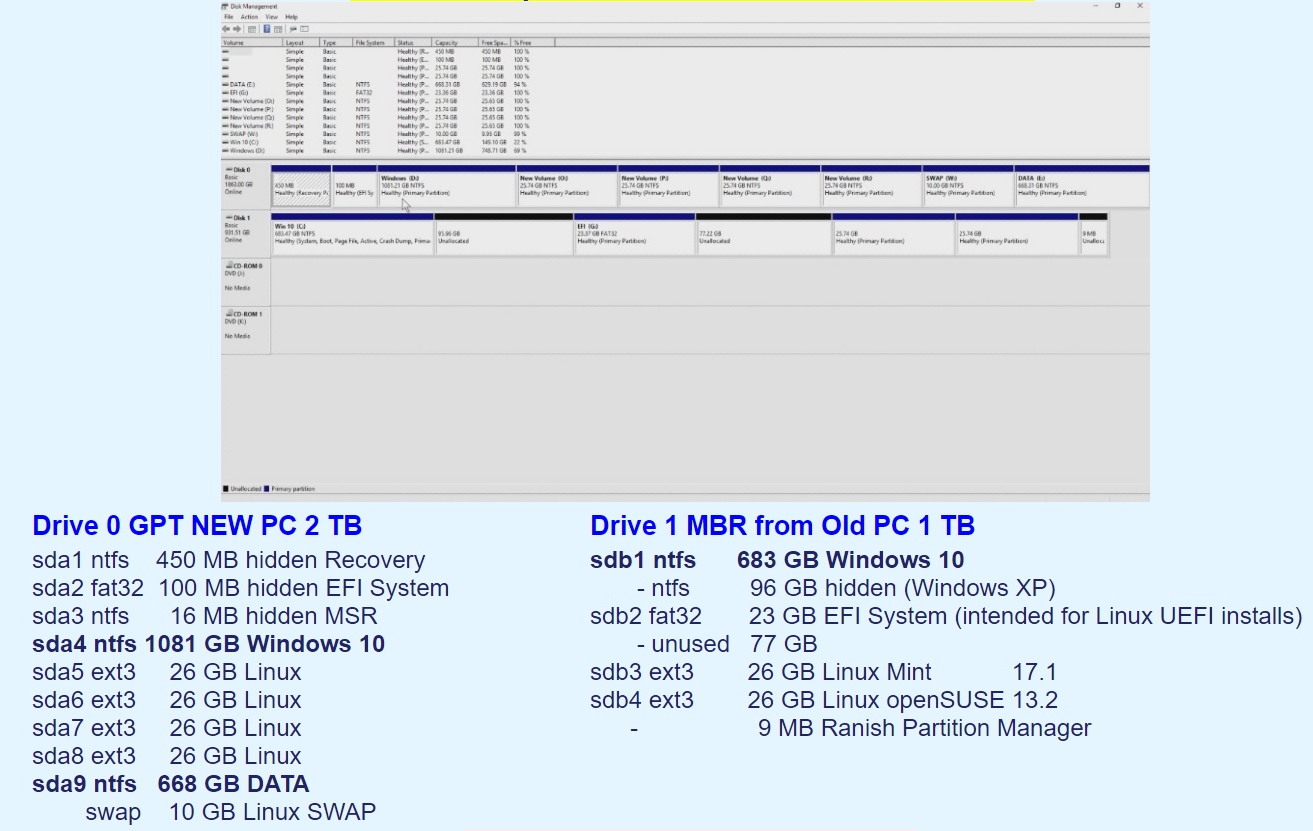Click the CD-ROM 0 drive icon

229,266
